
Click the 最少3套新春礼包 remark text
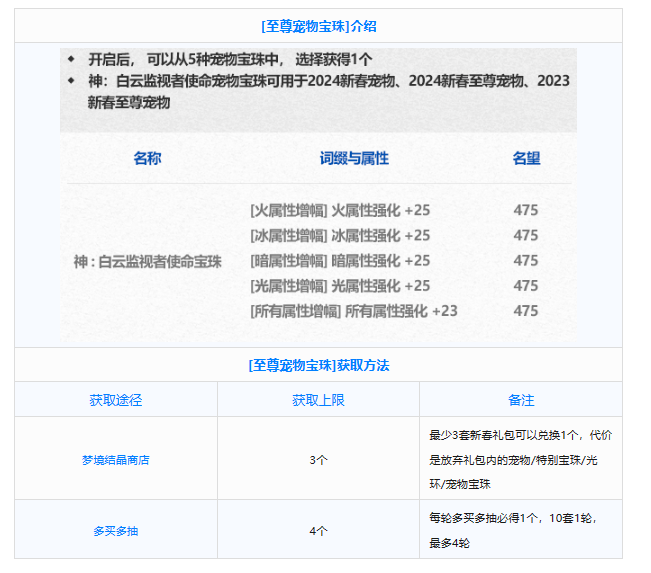(521, 460)
